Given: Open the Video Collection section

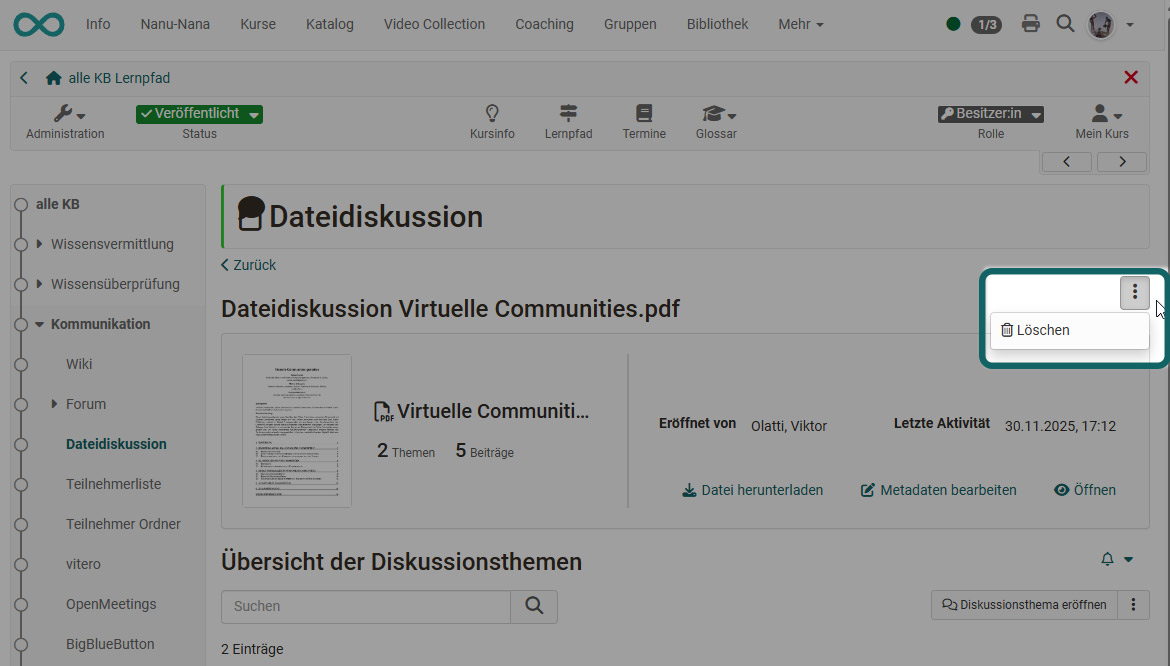Looking at the screenshot, I should pos(434,23).
